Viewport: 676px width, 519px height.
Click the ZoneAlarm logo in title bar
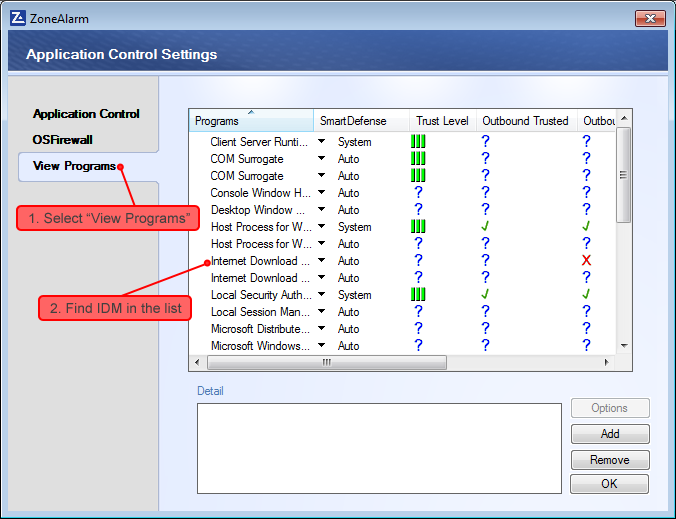(x=17, y=18)
